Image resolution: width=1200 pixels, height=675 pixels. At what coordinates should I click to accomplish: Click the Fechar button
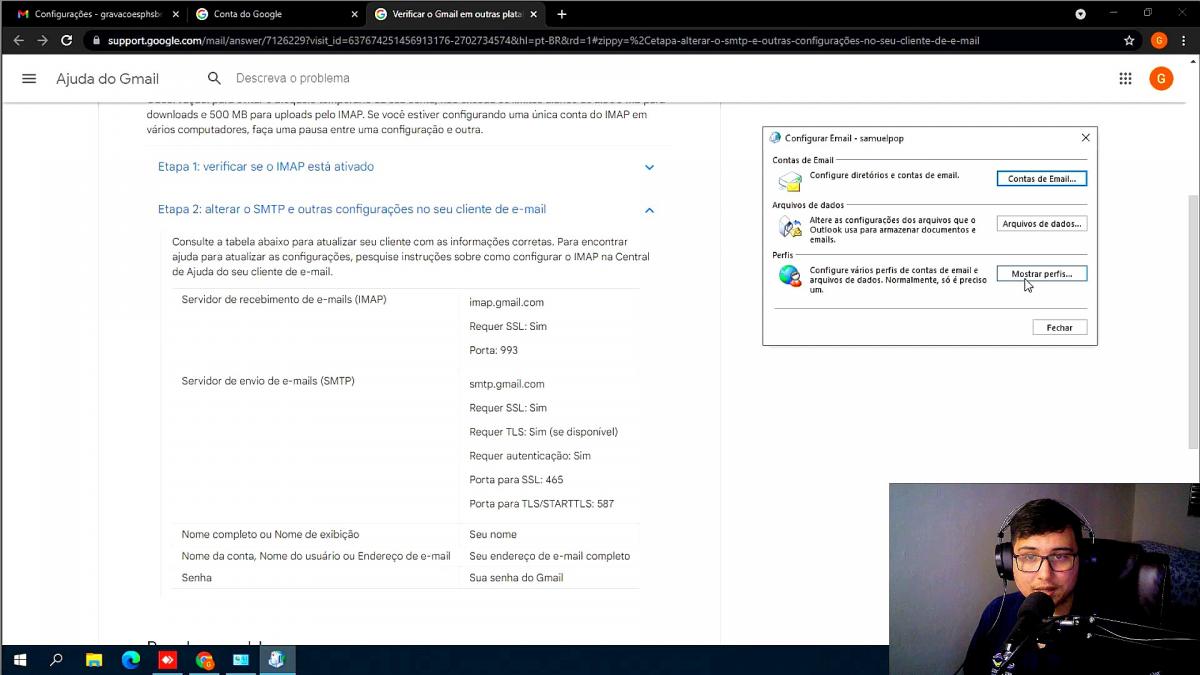[x=1060, y=328]
